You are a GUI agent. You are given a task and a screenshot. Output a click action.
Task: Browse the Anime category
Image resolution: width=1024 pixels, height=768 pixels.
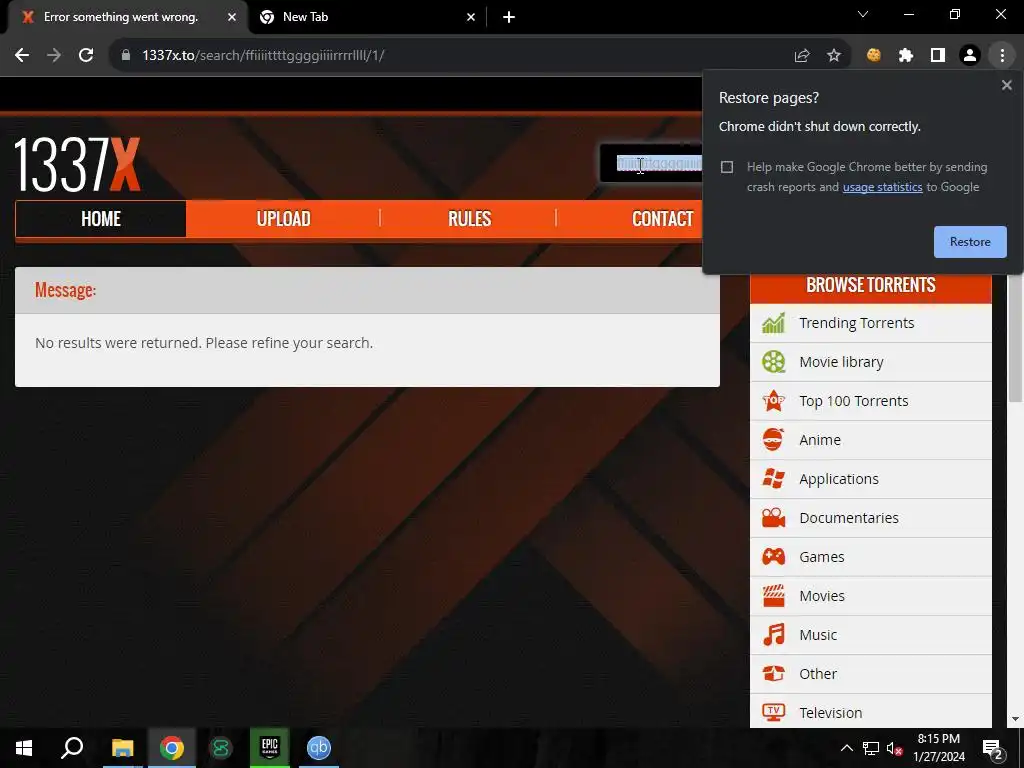point(820,440)
